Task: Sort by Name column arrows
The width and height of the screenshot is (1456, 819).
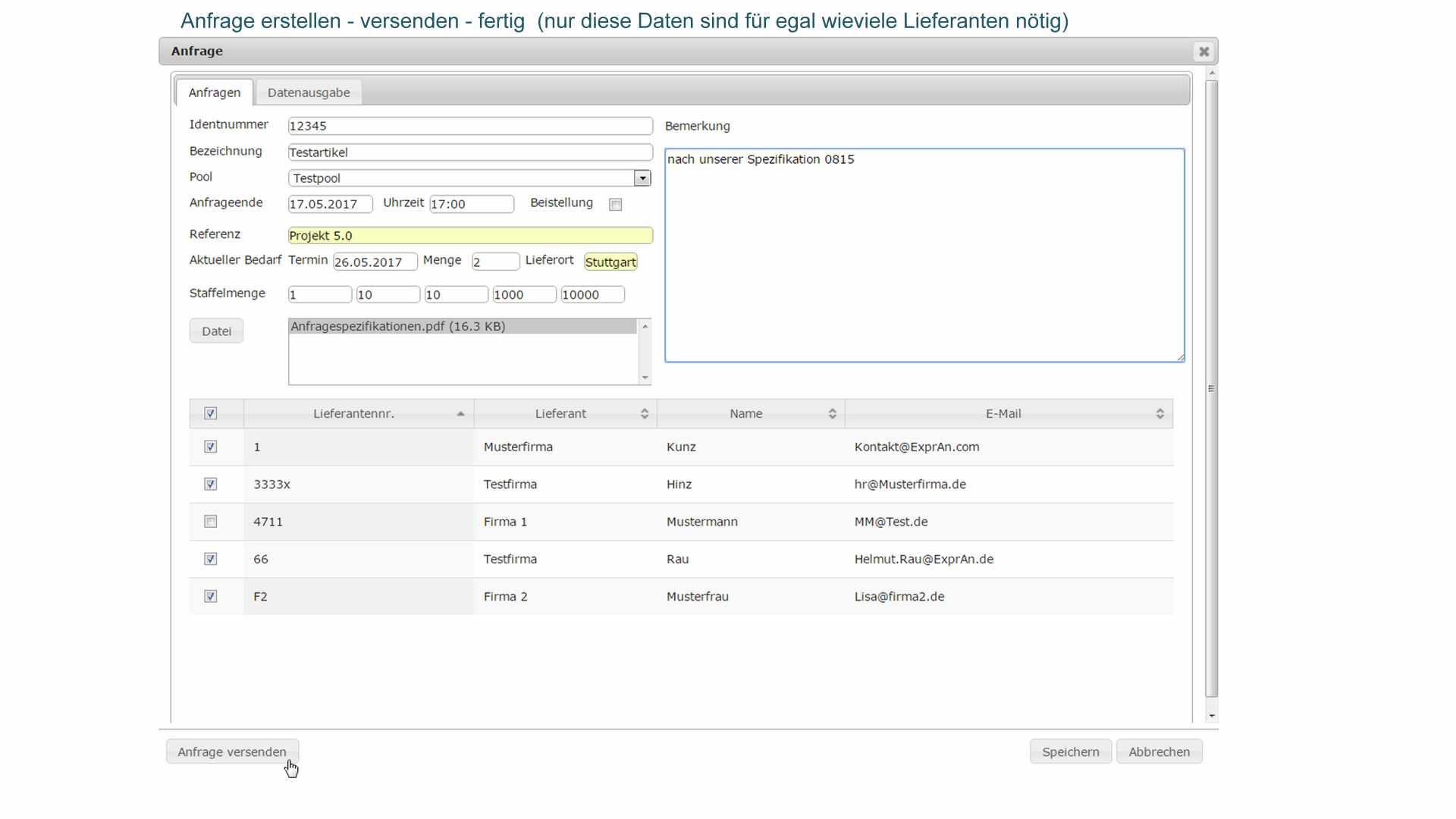Action: (x=833, y=413)
